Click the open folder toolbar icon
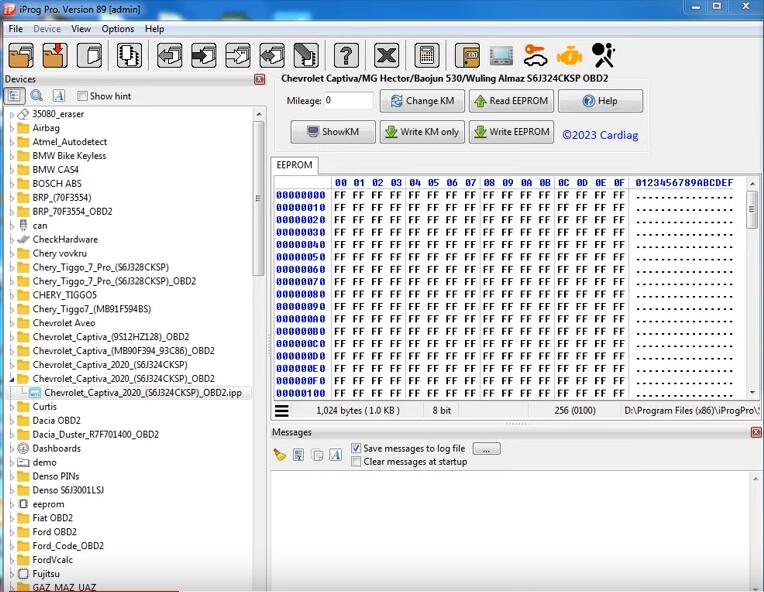764x592 pixels. tap(20, 56)
